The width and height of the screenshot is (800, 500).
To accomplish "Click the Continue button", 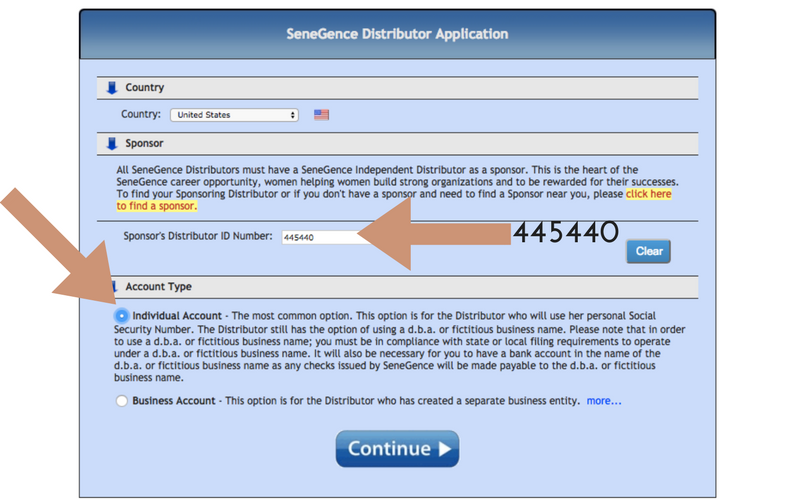I will [x=397, y=449].
